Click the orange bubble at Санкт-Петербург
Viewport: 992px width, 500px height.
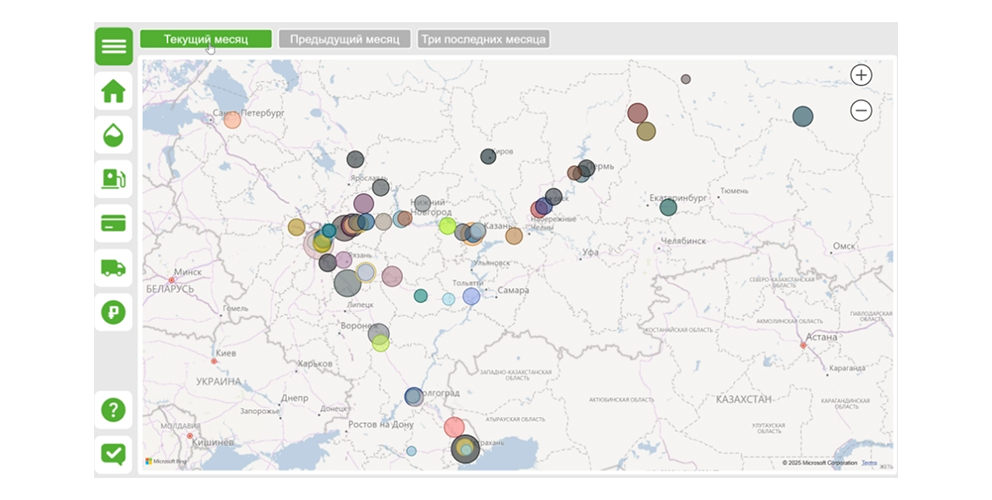click(x=232, y=120)
